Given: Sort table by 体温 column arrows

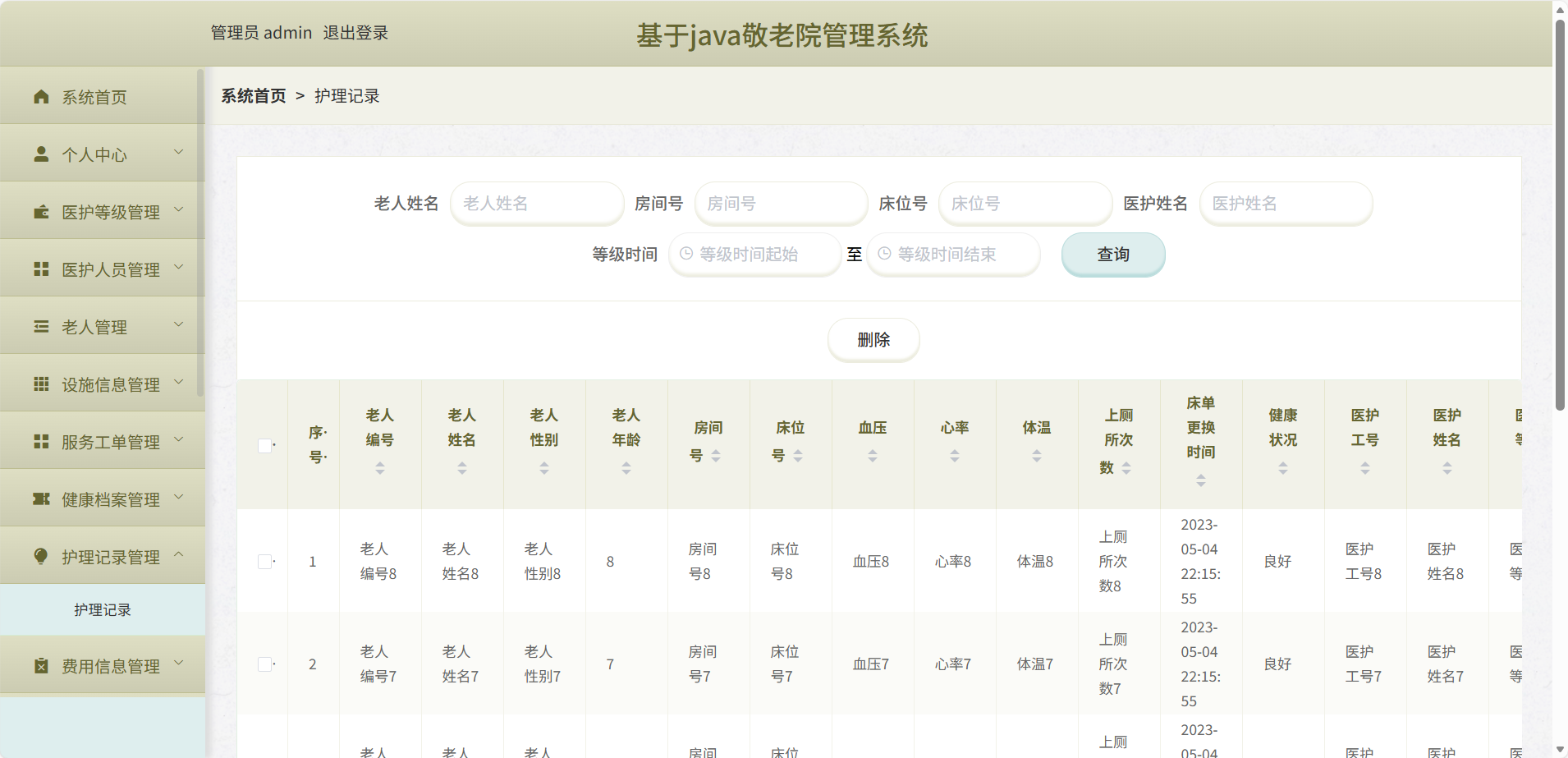Looking at the screenshot, I should pos(1037,456).
